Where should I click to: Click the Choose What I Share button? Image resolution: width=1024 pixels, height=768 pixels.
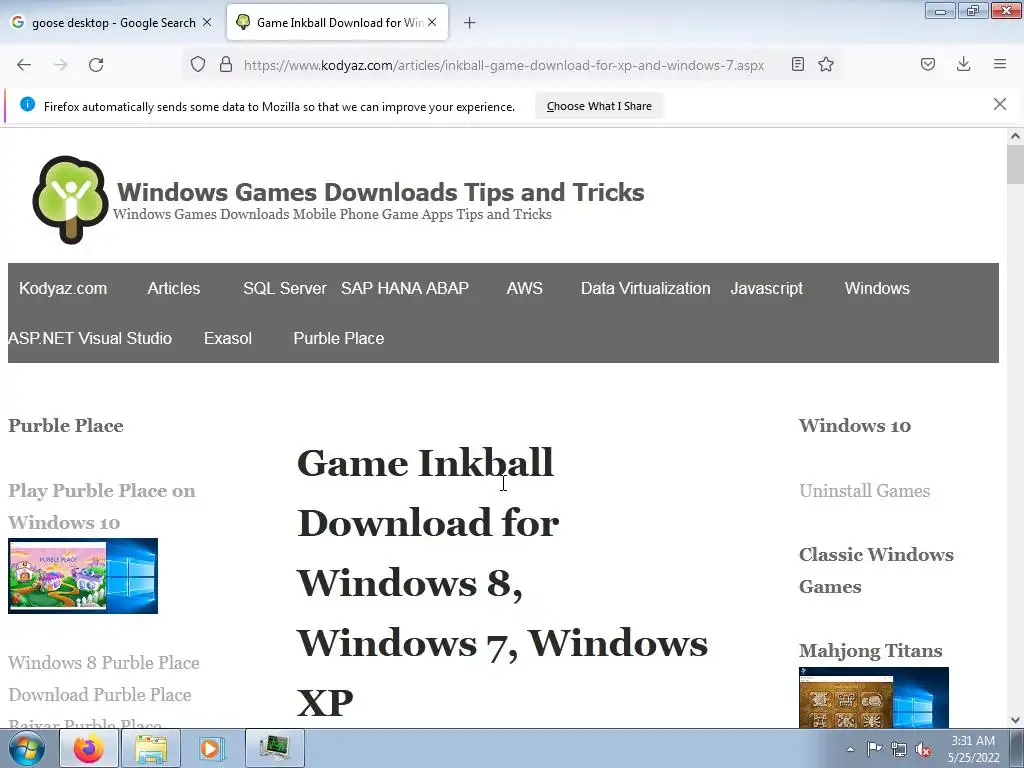pos(599,106)
